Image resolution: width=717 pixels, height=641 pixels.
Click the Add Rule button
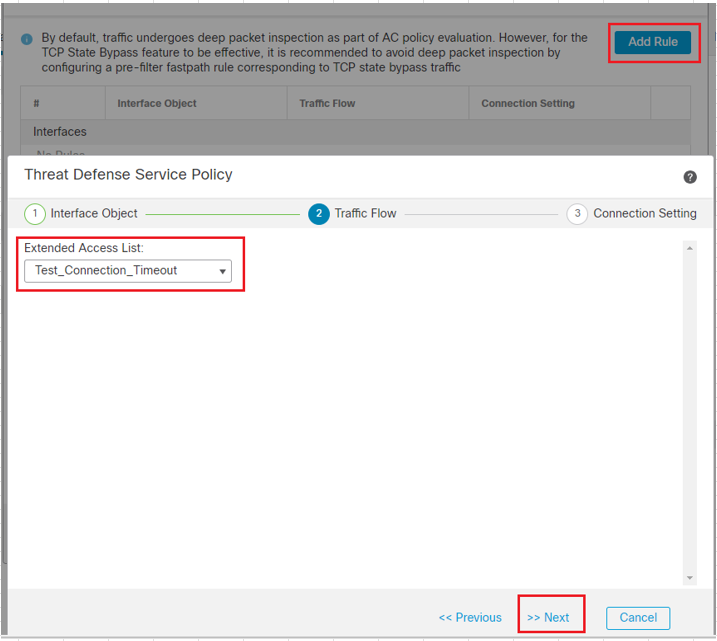(653, 42)
